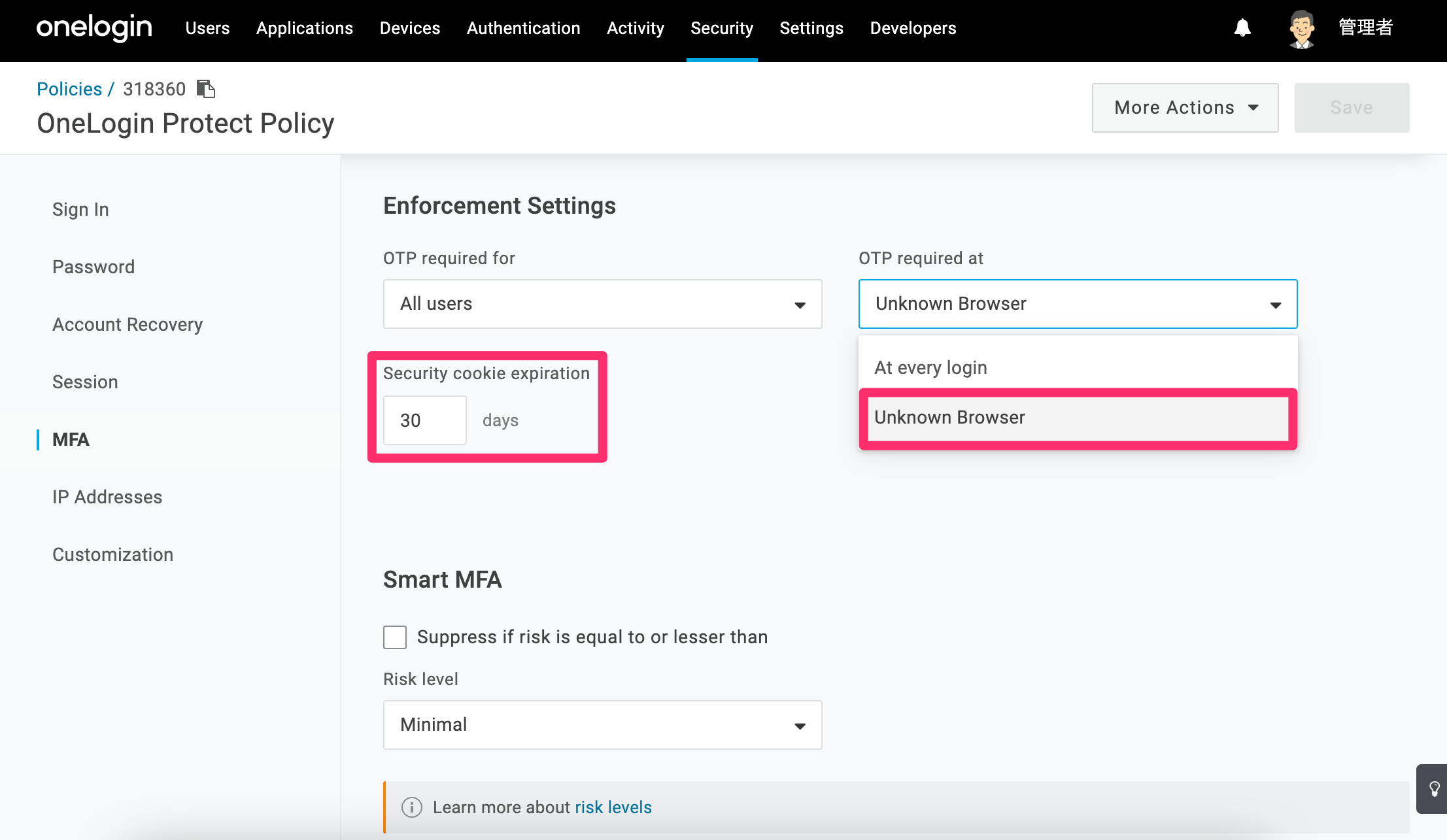This screenshot has width=1447, height=840.
Task: Follow the risk levels link
Action: [x=613, y=807]
